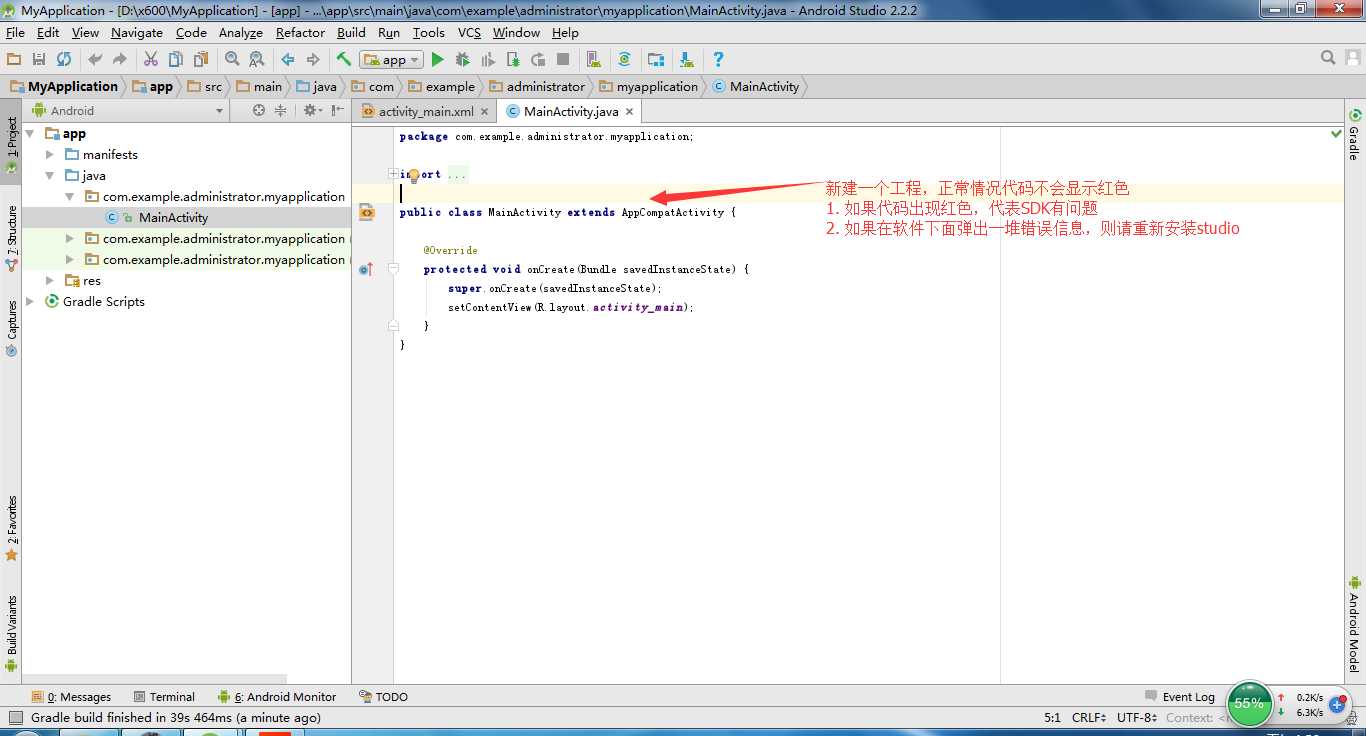
Task: Toggle the Gradle panel on right edge
Action: pyautogui.click(x=1355, y=135)
